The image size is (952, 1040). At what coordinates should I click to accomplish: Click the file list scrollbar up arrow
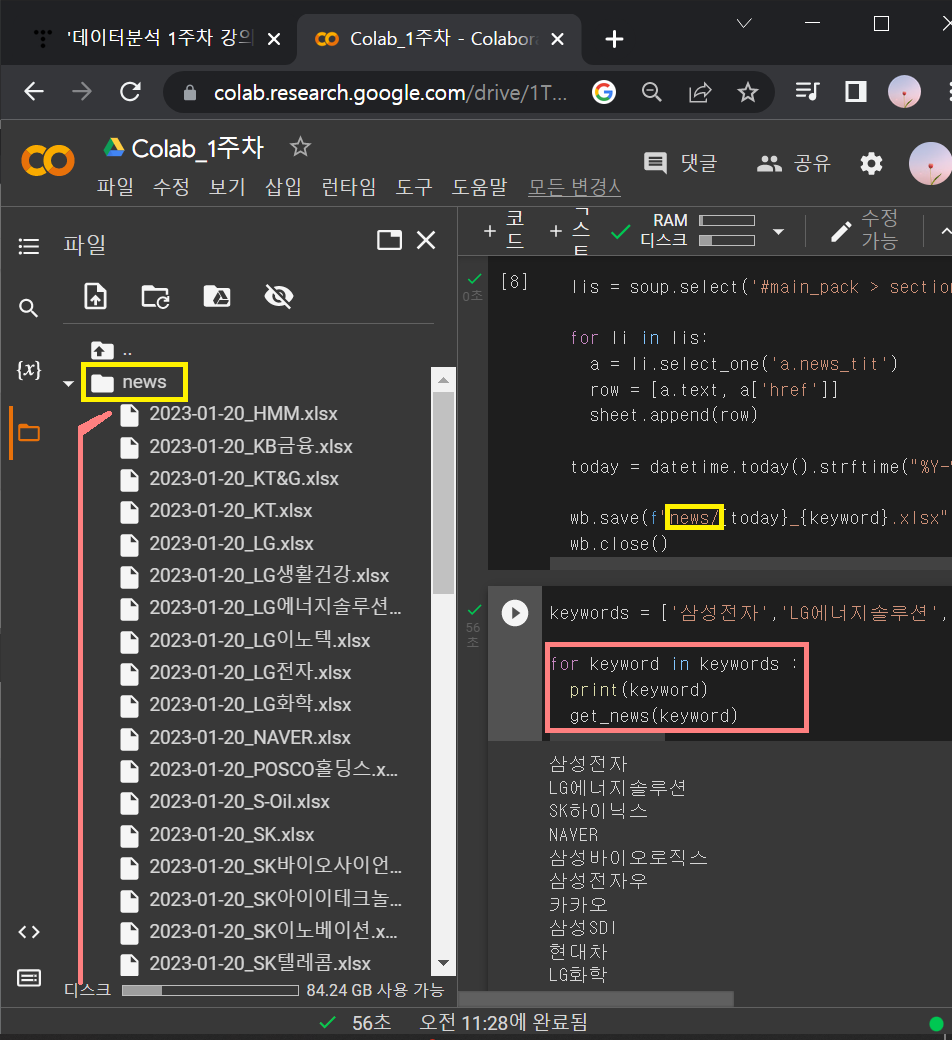443,380
